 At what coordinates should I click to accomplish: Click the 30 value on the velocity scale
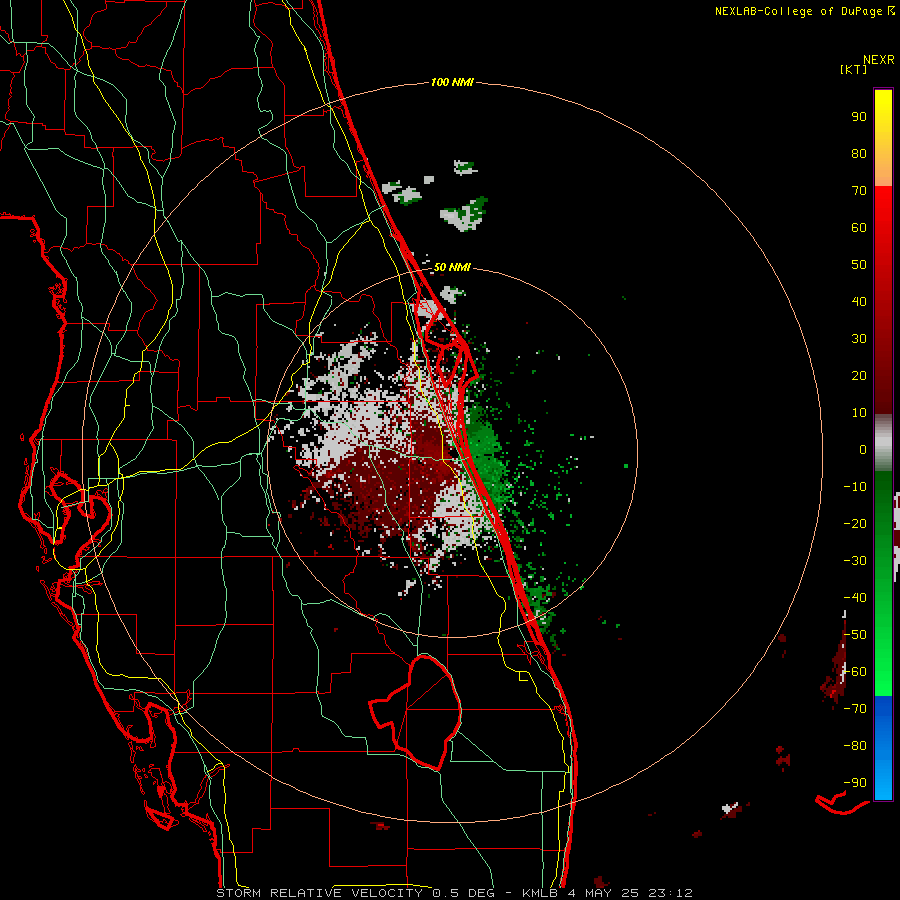click(x=859, y=339)
